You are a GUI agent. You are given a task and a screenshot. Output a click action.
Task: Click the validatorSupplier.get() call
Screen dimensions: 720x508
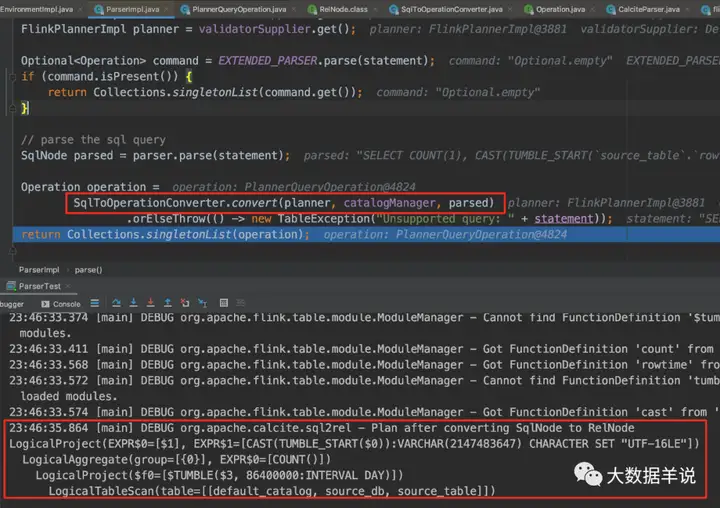[274, 29]
